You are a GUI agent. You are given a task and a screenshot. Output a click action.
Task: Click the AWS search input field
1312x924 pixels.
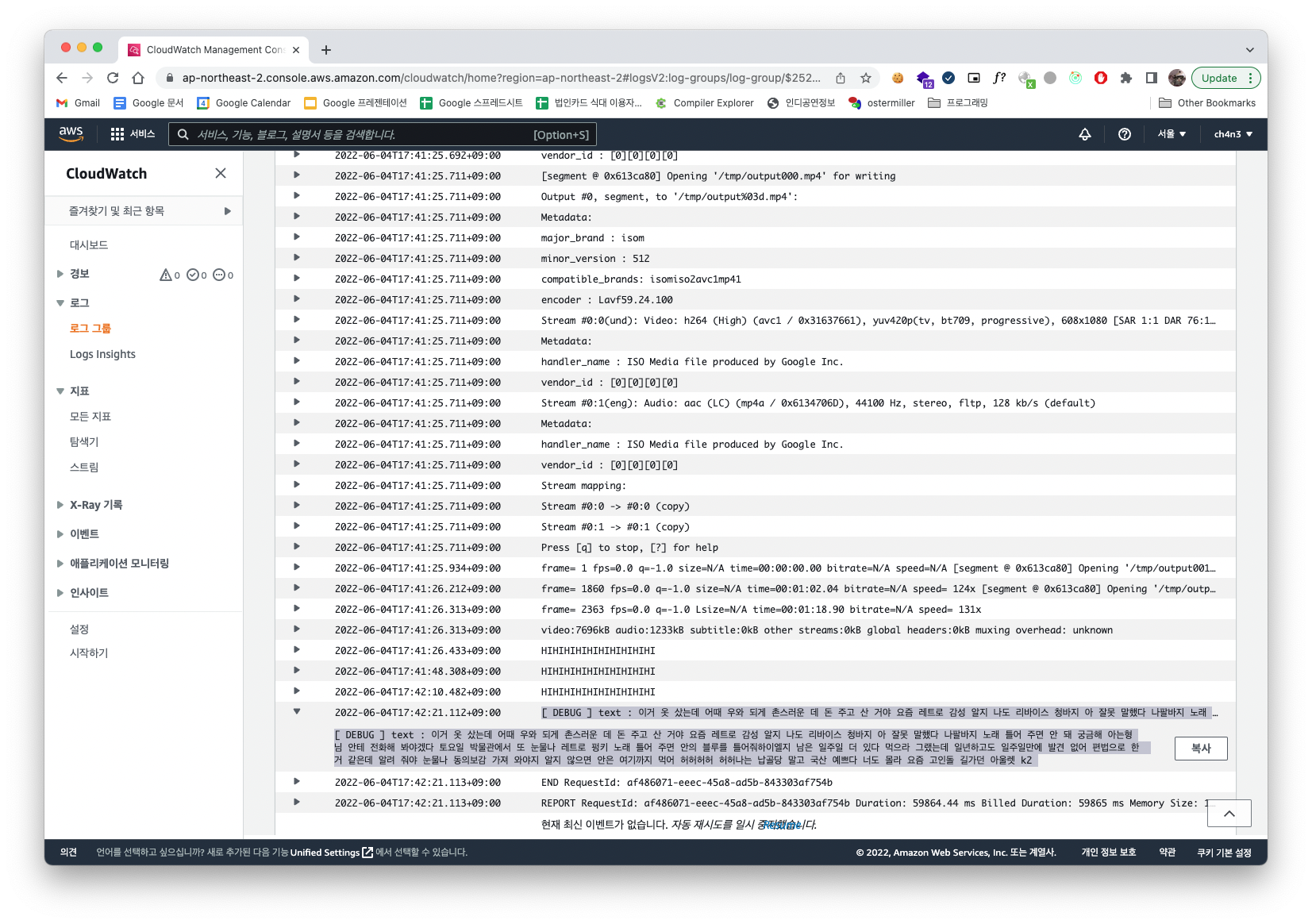[381, 134]
